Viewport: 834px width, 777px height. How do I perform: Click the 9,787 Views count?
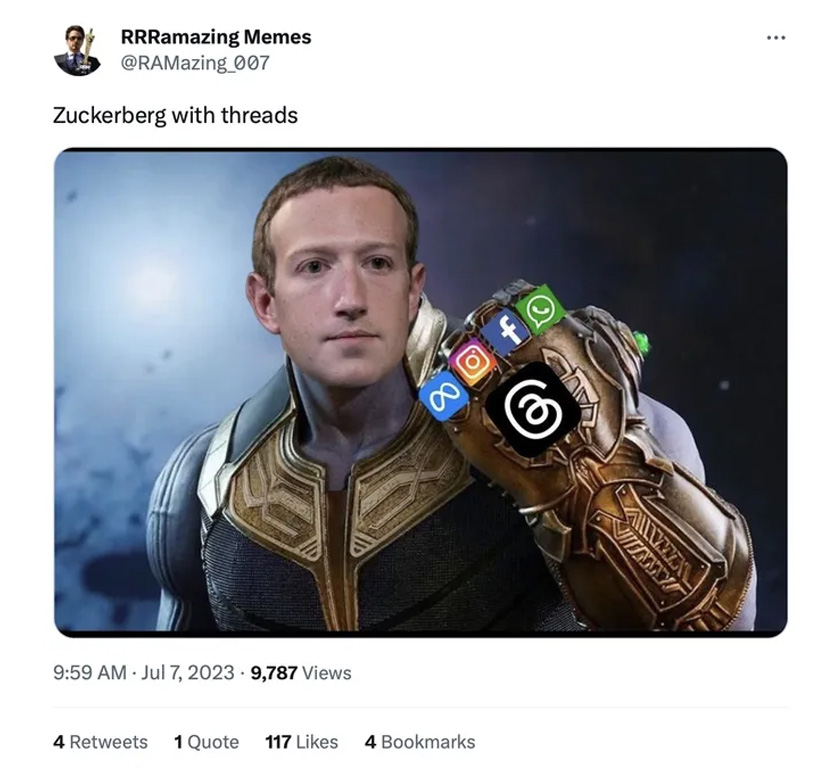coord(301,672)
